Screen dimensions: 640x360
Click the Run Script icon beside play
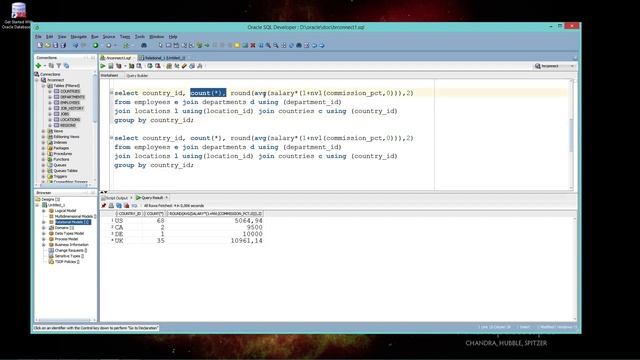point(111,66)
